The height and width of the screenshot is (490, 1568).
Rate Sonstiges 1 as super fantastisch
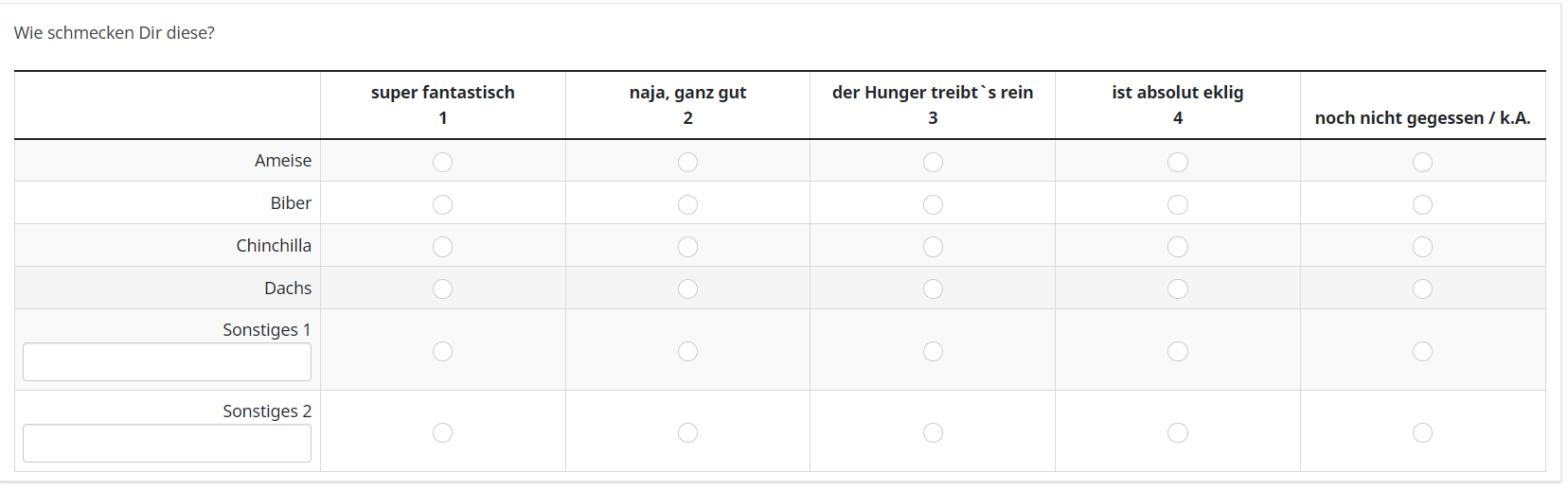(x=442, y=351)
